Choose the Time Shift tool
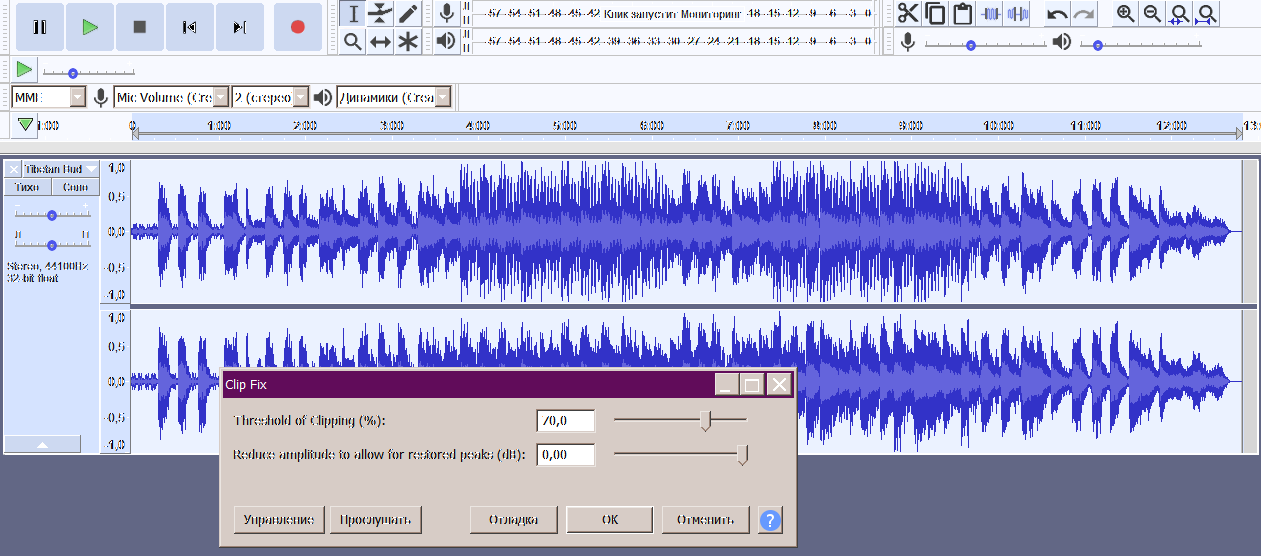This screenshot has width=1261, height=556. [x=380, y=41]
